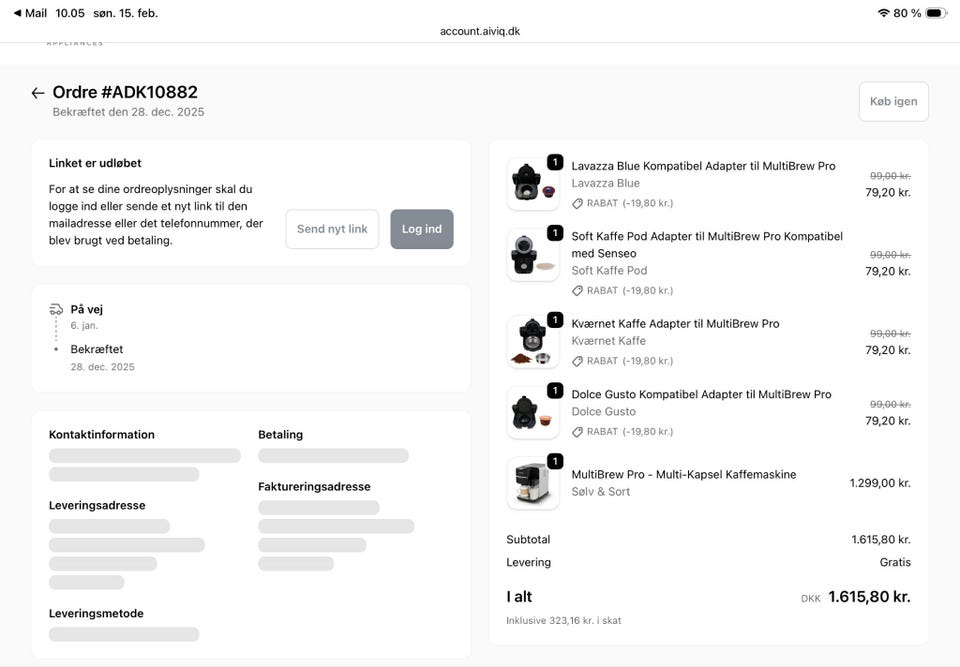Tap the 'Mail' back-to-app indicator

tap(30, 13)
